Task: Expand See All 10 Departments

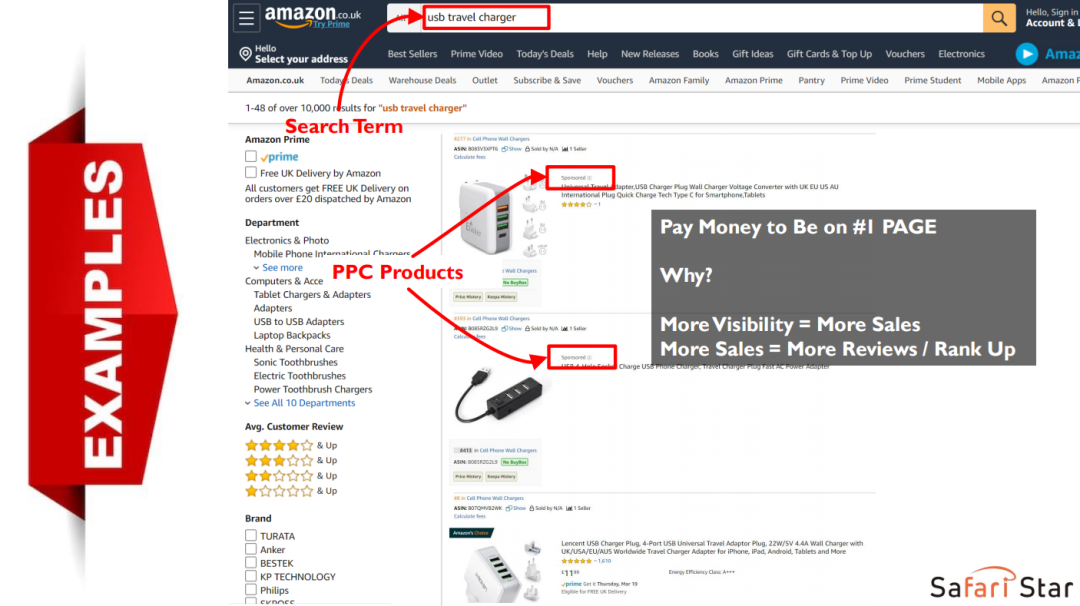Action: click(x=304, y=403)
